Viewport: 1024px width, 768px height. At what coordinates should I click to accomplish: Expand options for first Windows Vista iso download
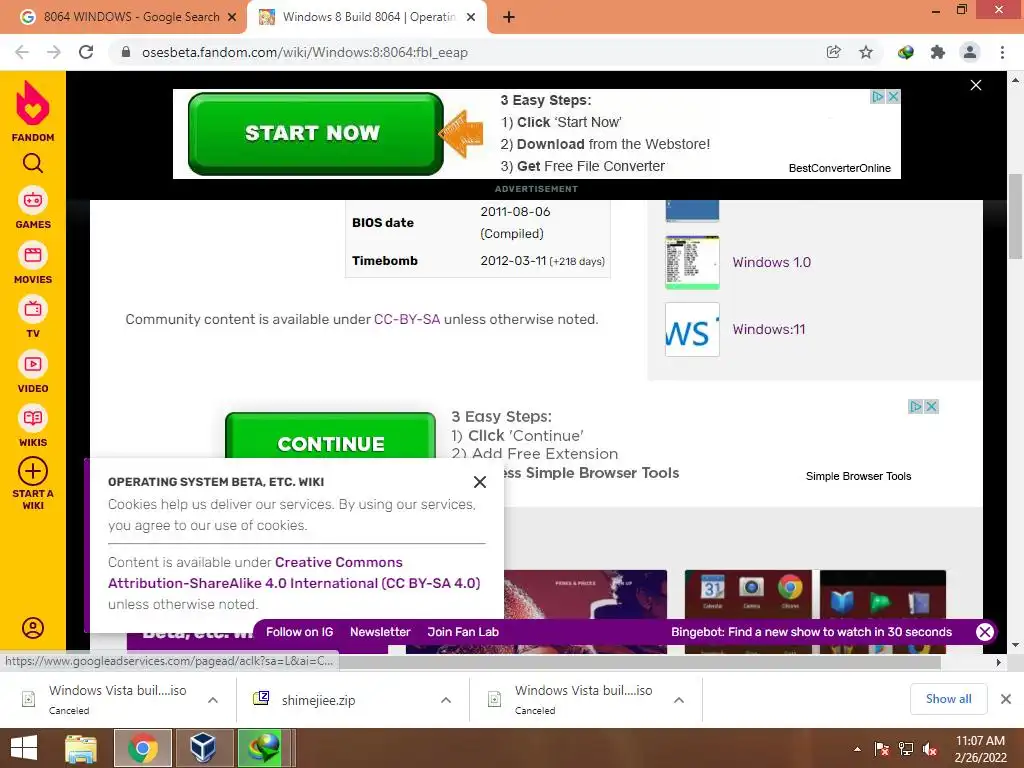(x=213, y=700)
